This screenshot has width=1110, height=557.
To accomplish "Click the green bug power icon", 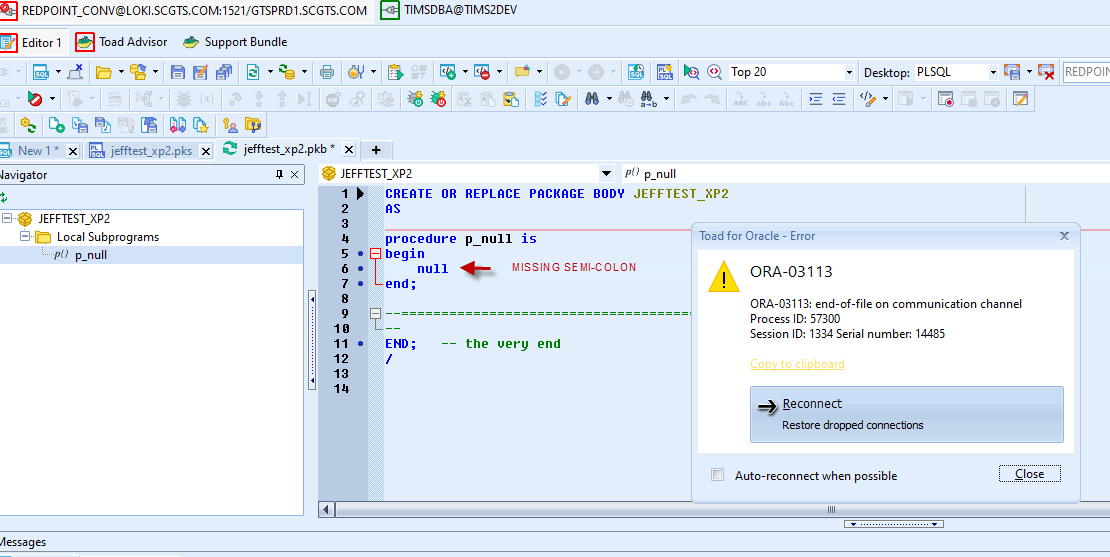I will 416,99.
